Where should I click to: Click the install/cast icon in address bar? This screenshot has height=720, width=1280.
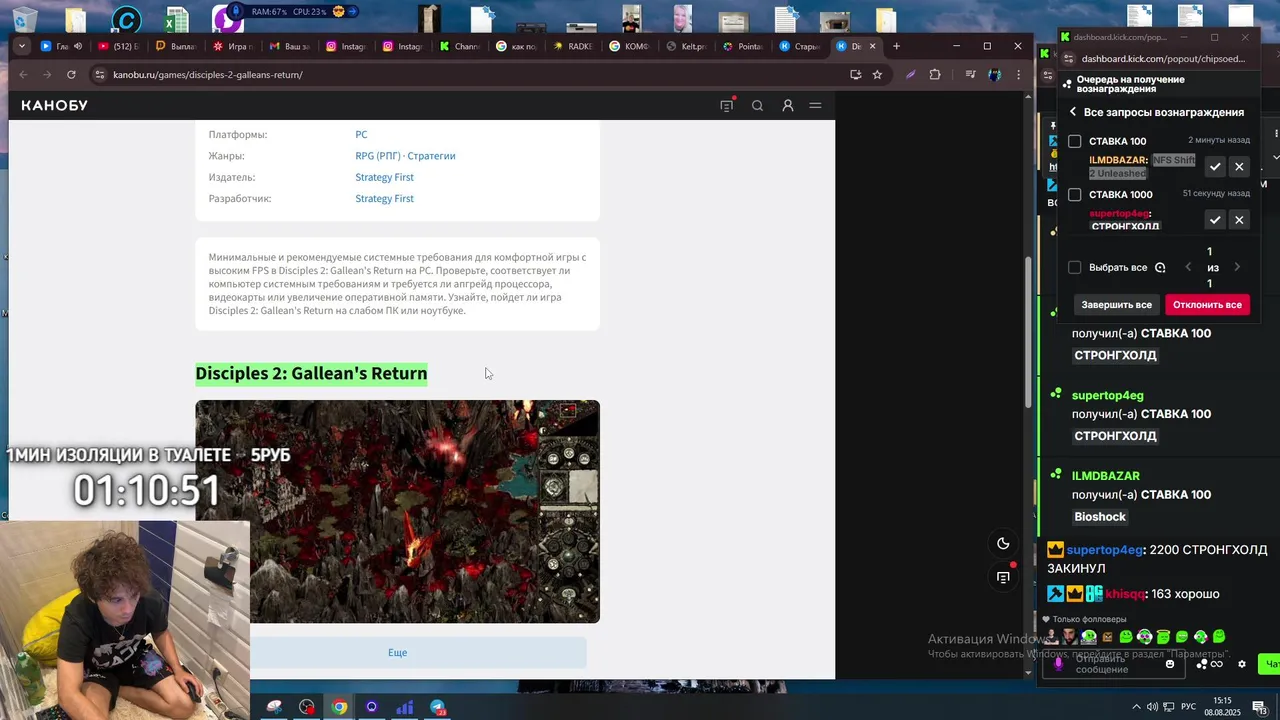tap(855, 74)
